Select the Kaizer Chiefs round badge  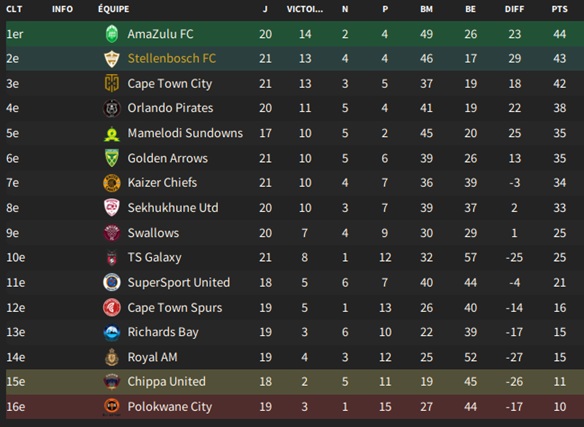112,183
